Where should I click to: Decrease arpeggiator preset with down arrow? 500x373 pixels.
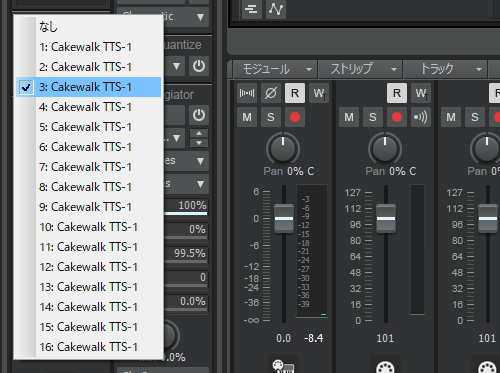pos(199,143)
